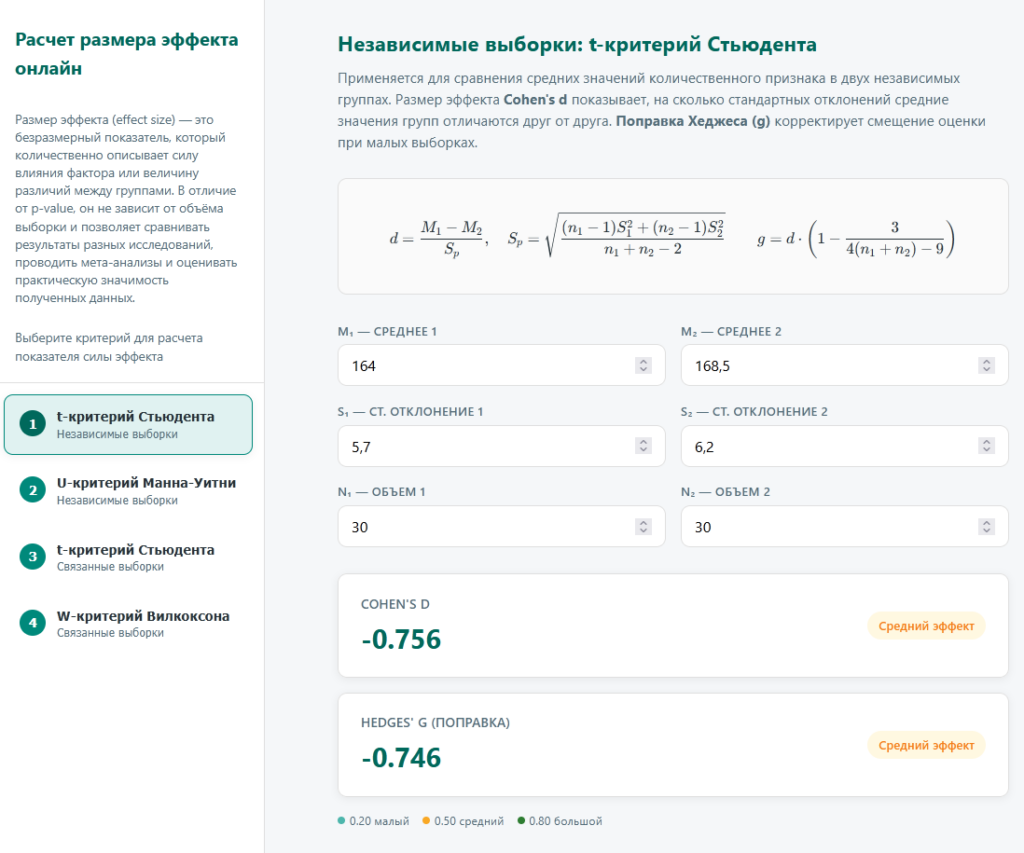This screenshot has width=1024, height=853.
Task: Click the Hedges' g value -0.746
Action: (x=401, y=758)
